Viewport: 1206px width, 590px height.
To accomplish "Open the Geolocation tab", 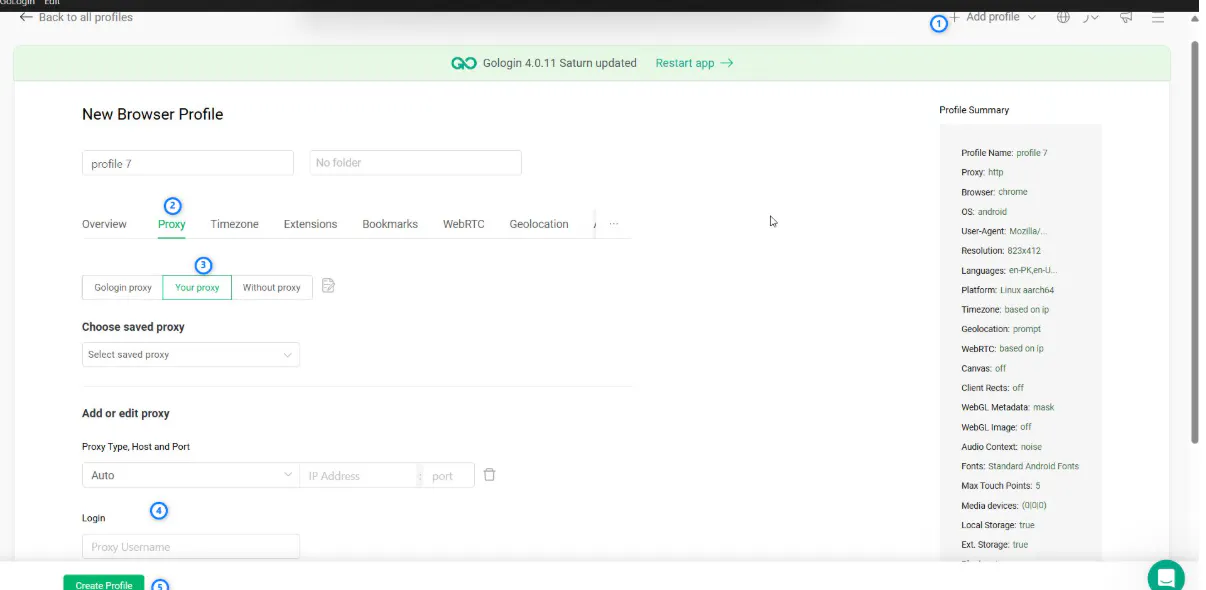I will (539, 224).
